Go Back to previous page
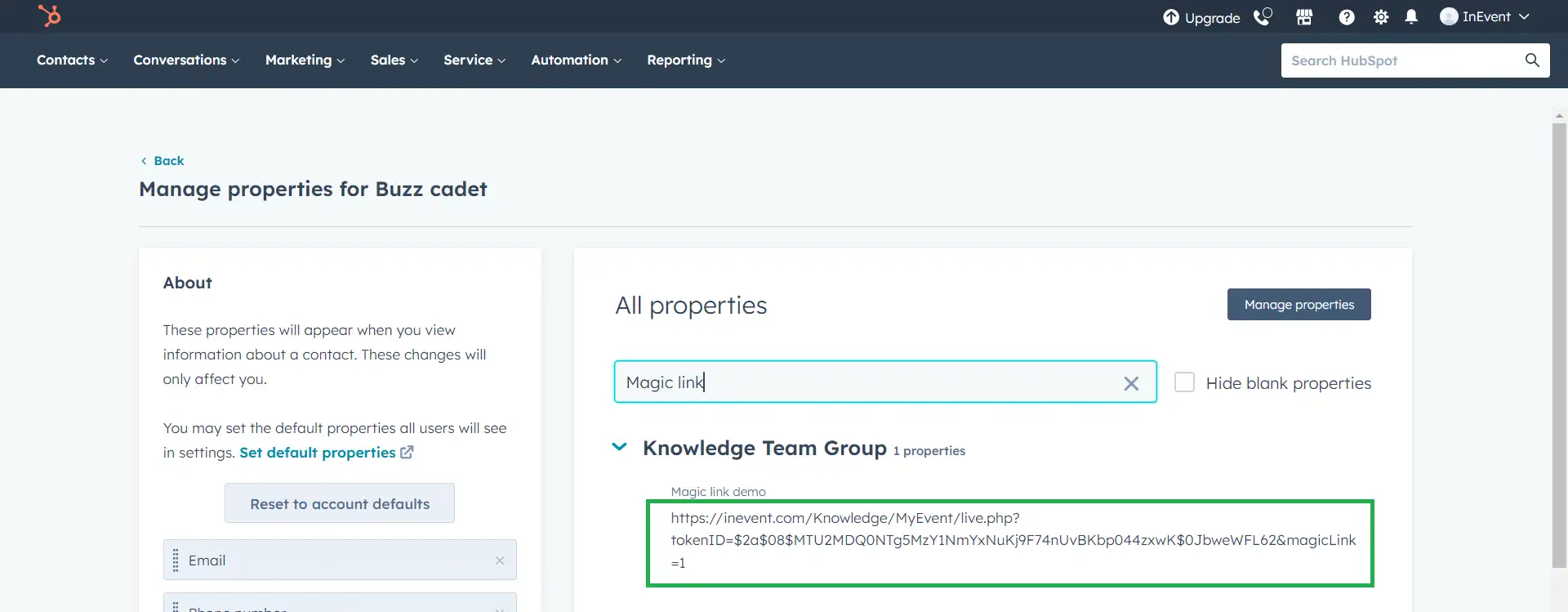 (x=169, y=161)
